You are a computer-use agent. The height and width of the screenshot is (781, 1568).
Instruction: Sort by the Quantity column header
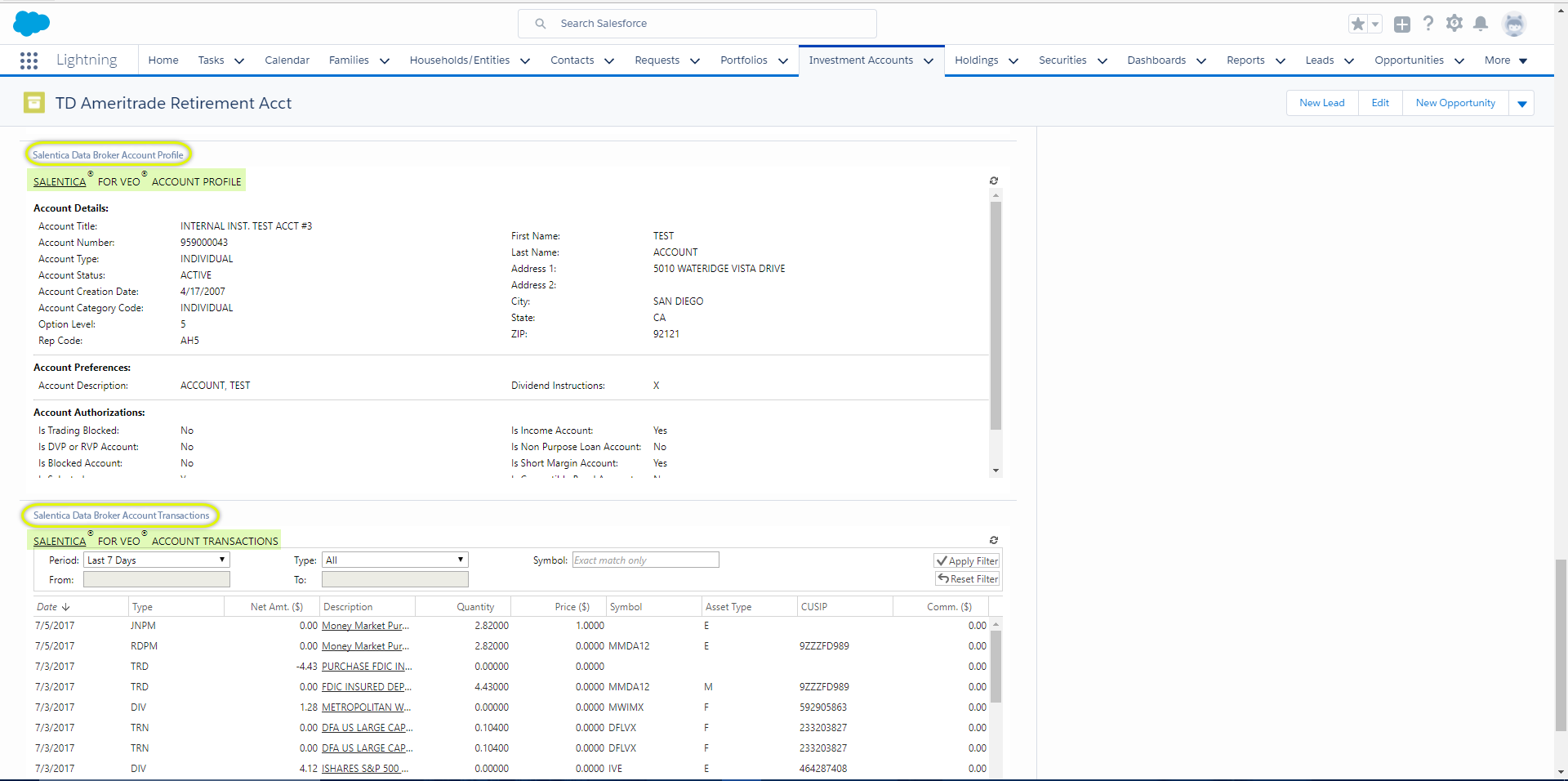[475, 607]
